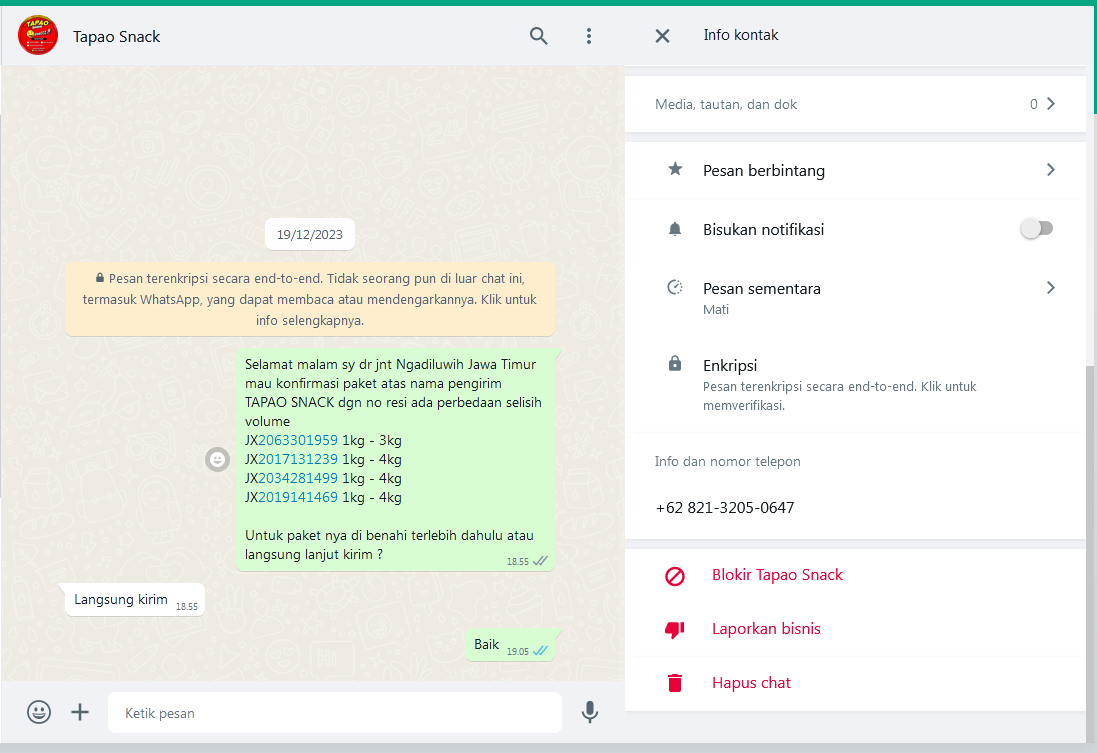Viewport: 1097px width, 753px height.
Task: Click the Langsung kirim message bubble
Action: (134, 600)
